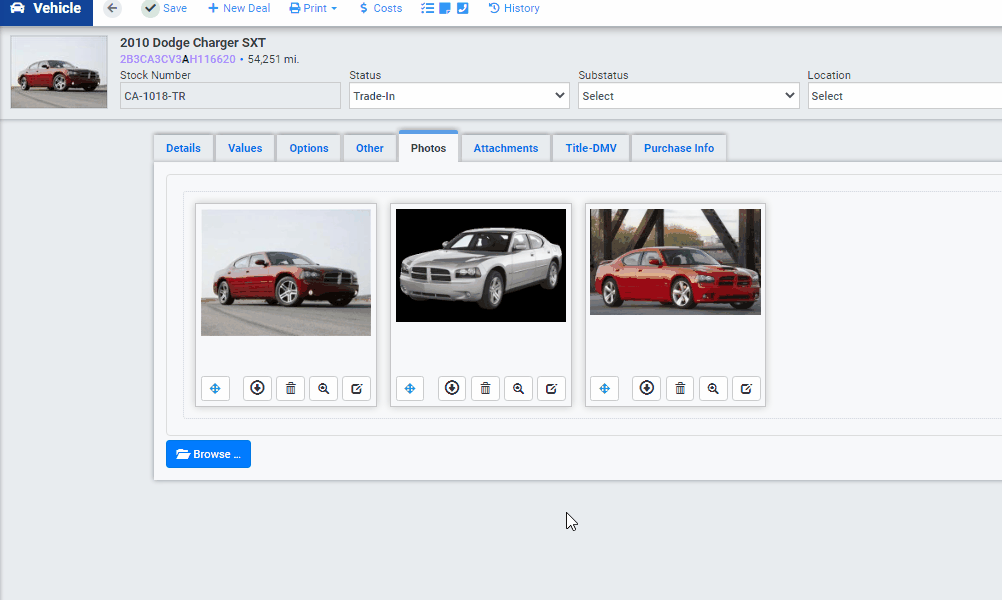Click move handle on bridge photo

605,388
